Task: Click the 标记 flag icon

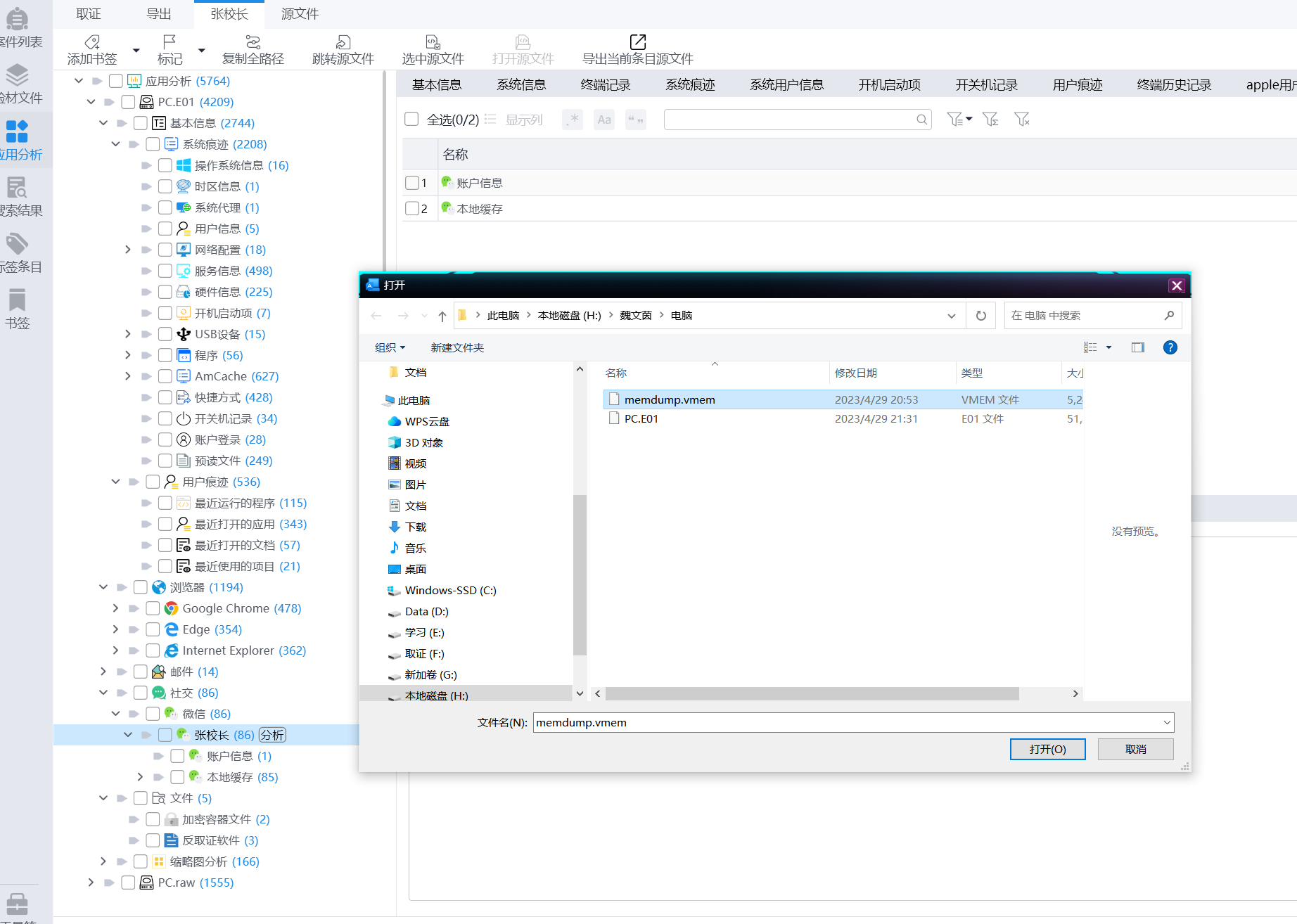Action: pos(170,42)
